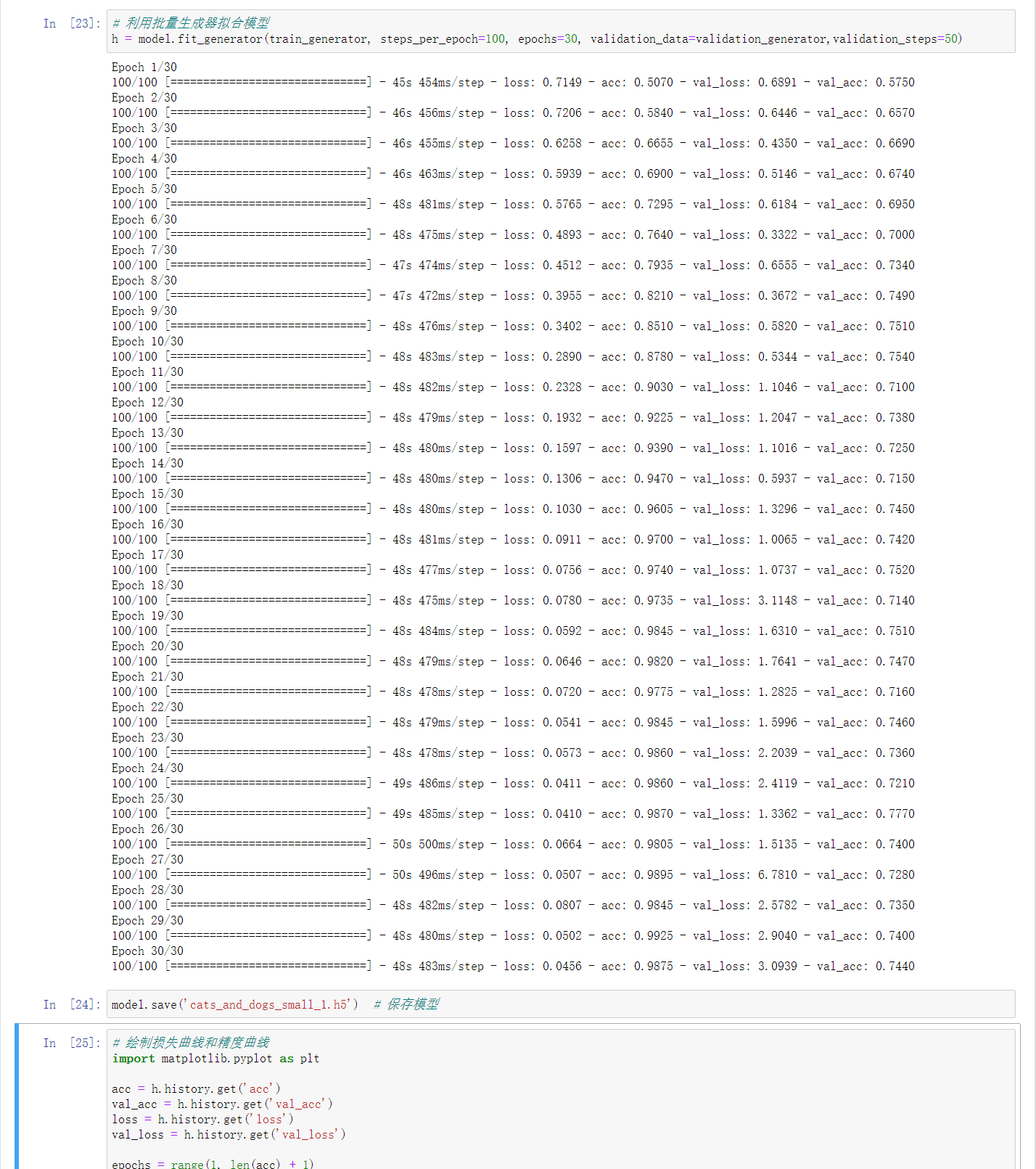The image size is (1036, 1169).
Task: Click the loss = h.history.get('loss') line
Action: pos(202,1120)
